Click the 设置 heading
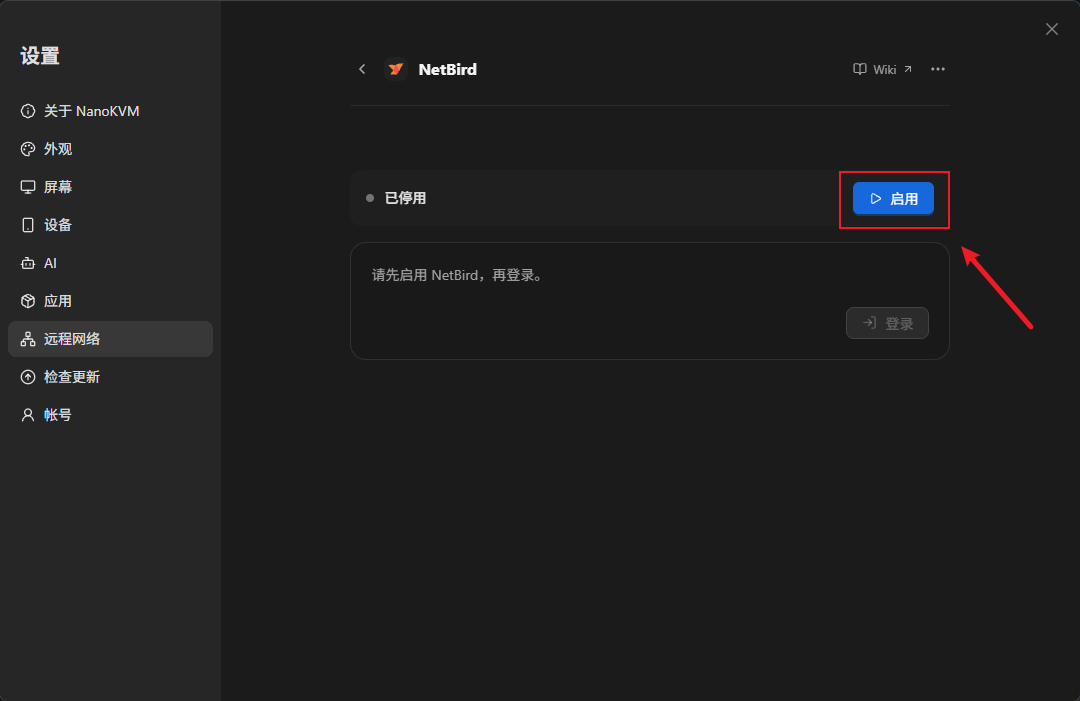The height and width of the screenshot is (701, 1080). coord(40,56)
